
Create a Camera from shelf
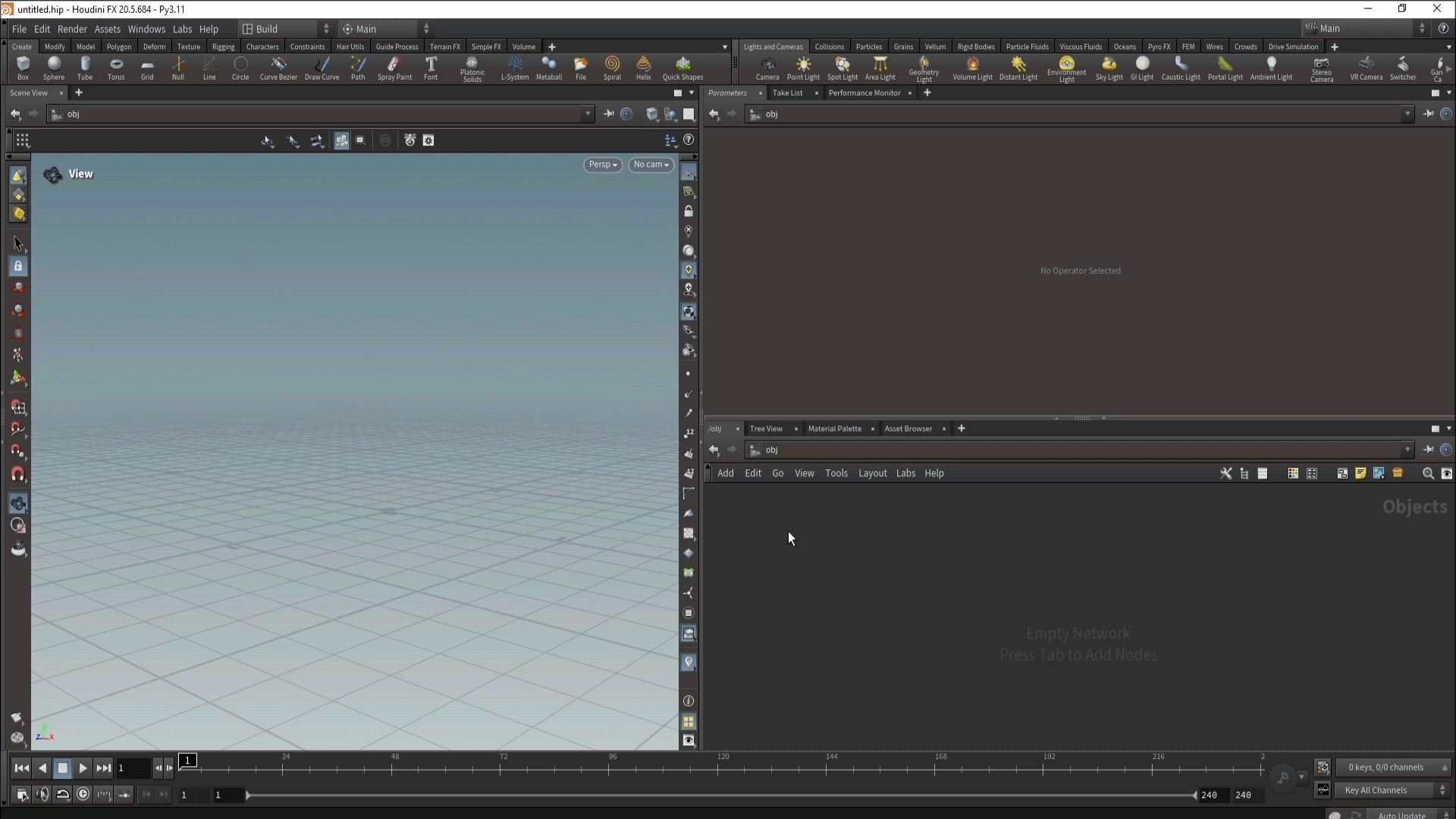coord(767,67)
